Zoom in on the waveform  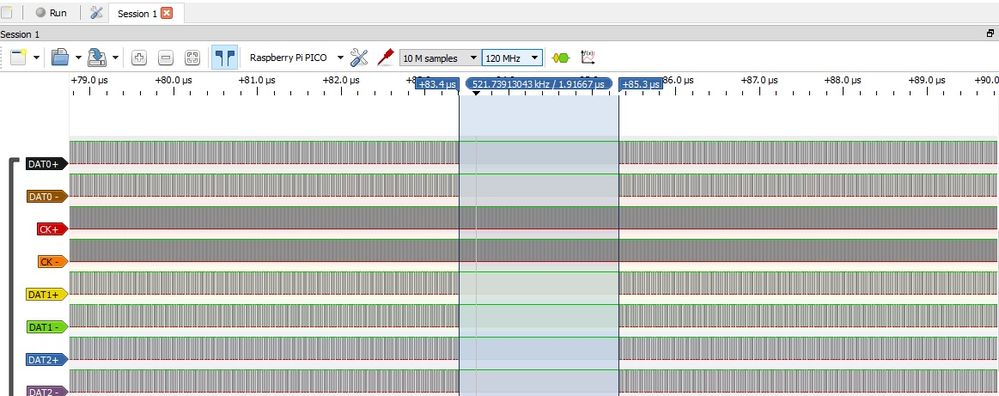(139, 58)
